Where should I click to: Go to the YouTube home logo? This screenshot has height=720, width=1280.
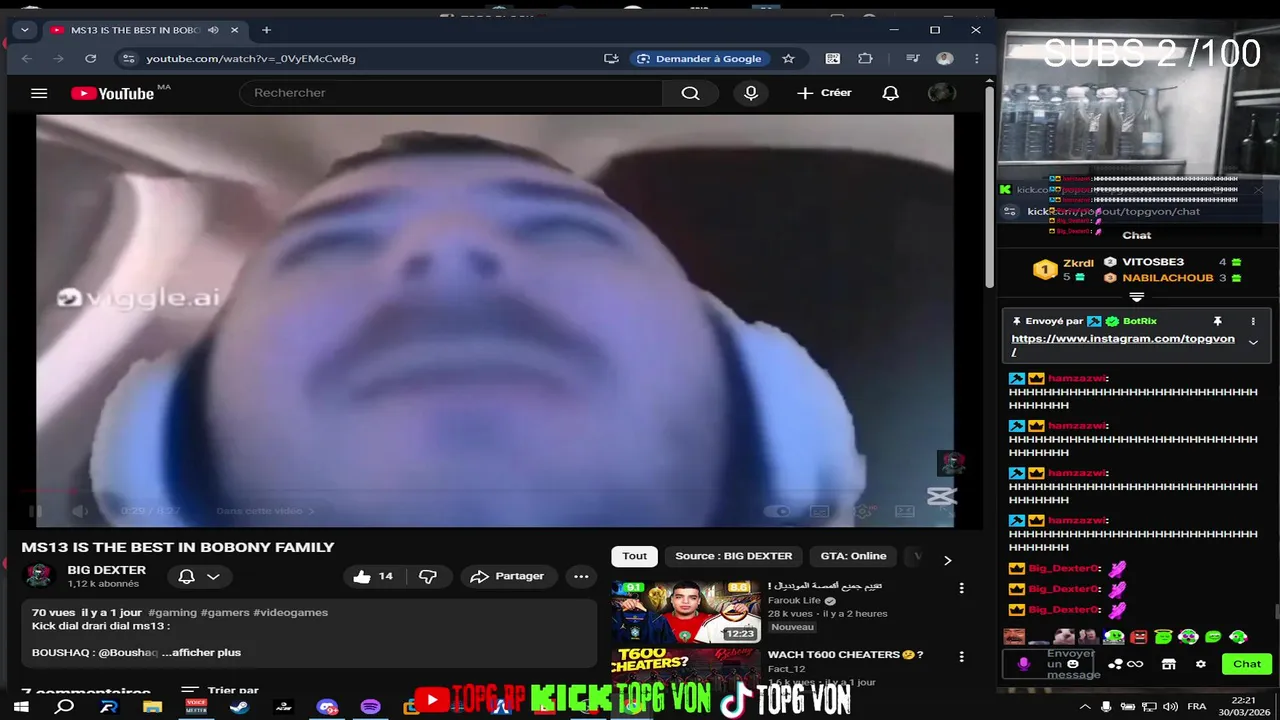pyautogui.click(x=112, y=93)
